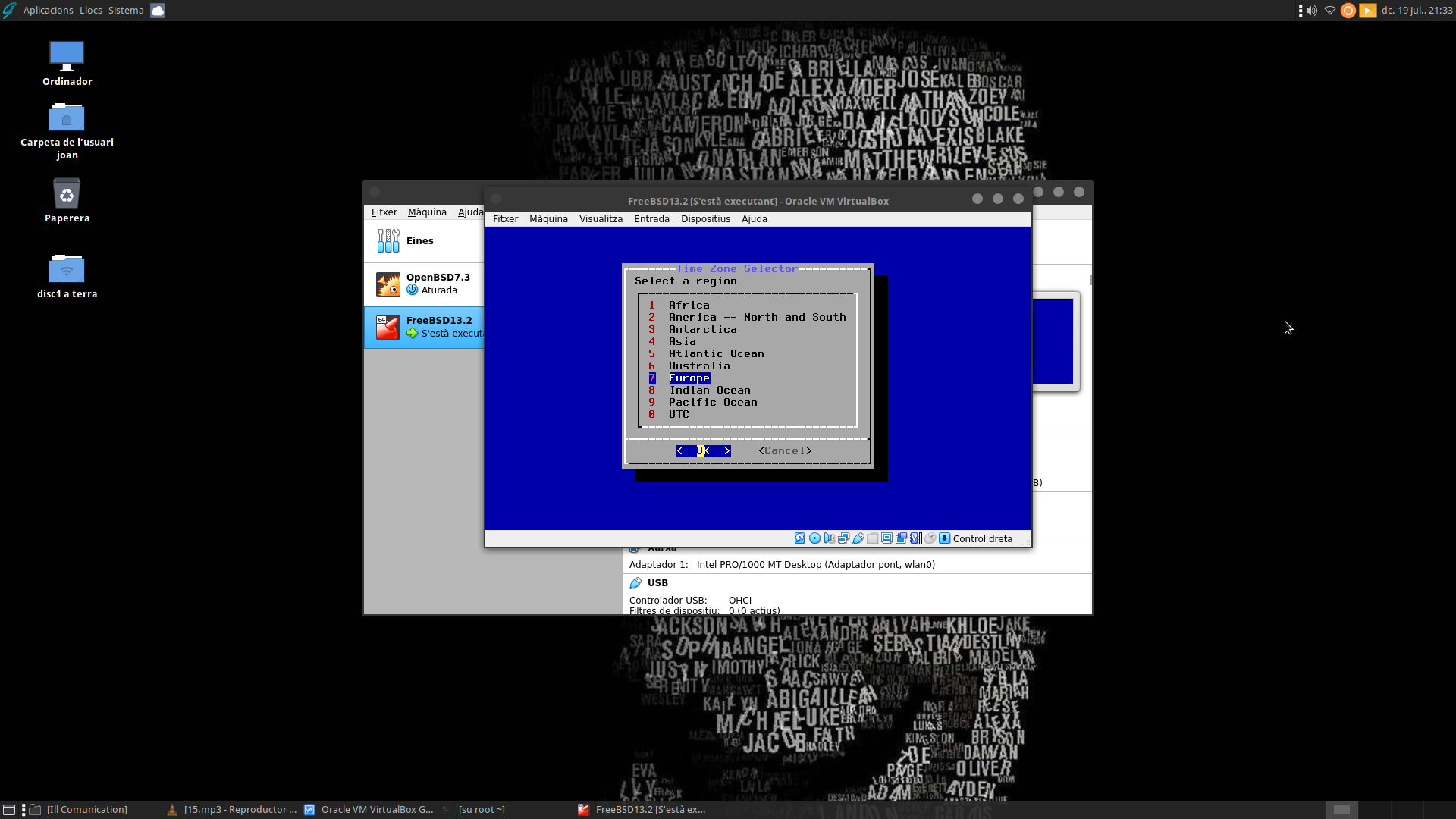This screenshot has height=819, width=1456.
Task: Select Eines tools item in Manager
Action: (424, 241)
